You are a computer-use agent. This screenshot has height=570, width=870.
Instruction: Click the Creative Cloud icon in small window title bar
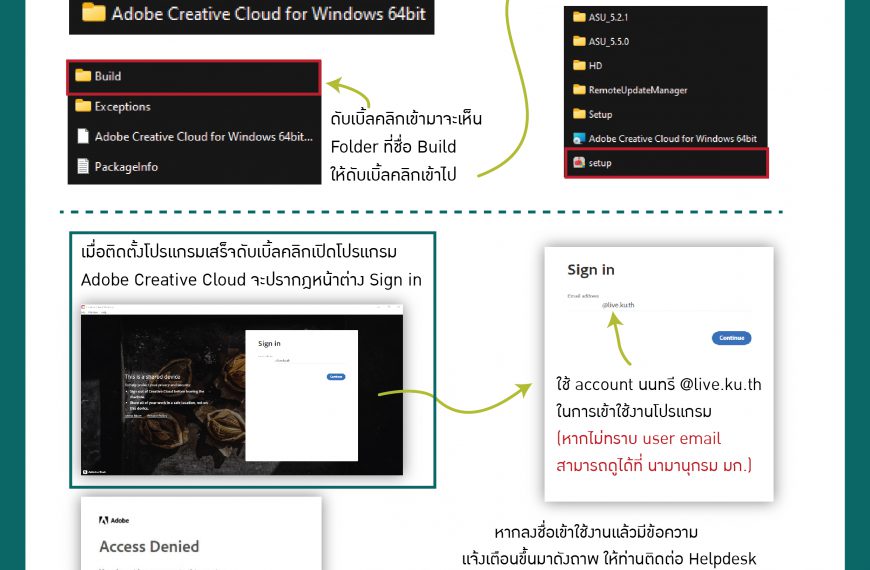pos(84,306)
